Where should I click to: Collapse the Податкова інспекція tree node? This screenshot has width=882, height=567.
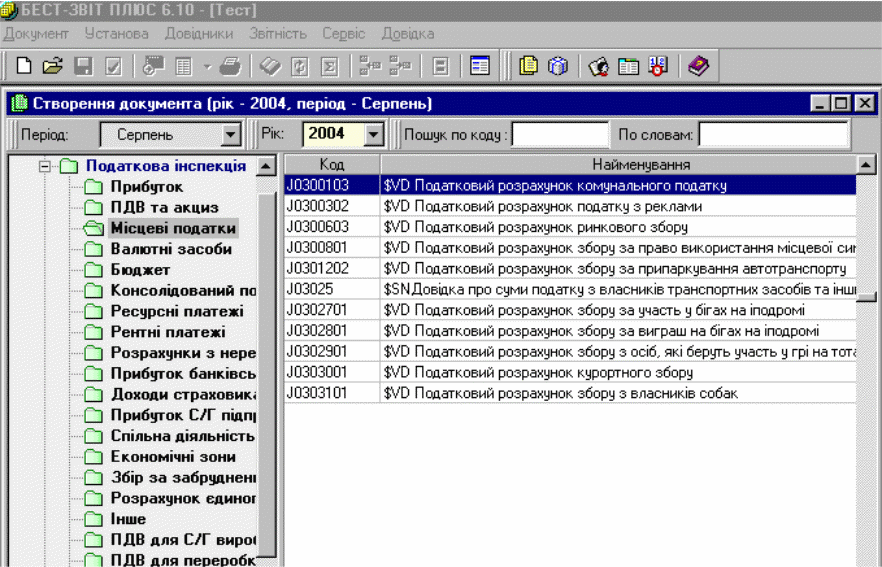(x=45, y=166)
